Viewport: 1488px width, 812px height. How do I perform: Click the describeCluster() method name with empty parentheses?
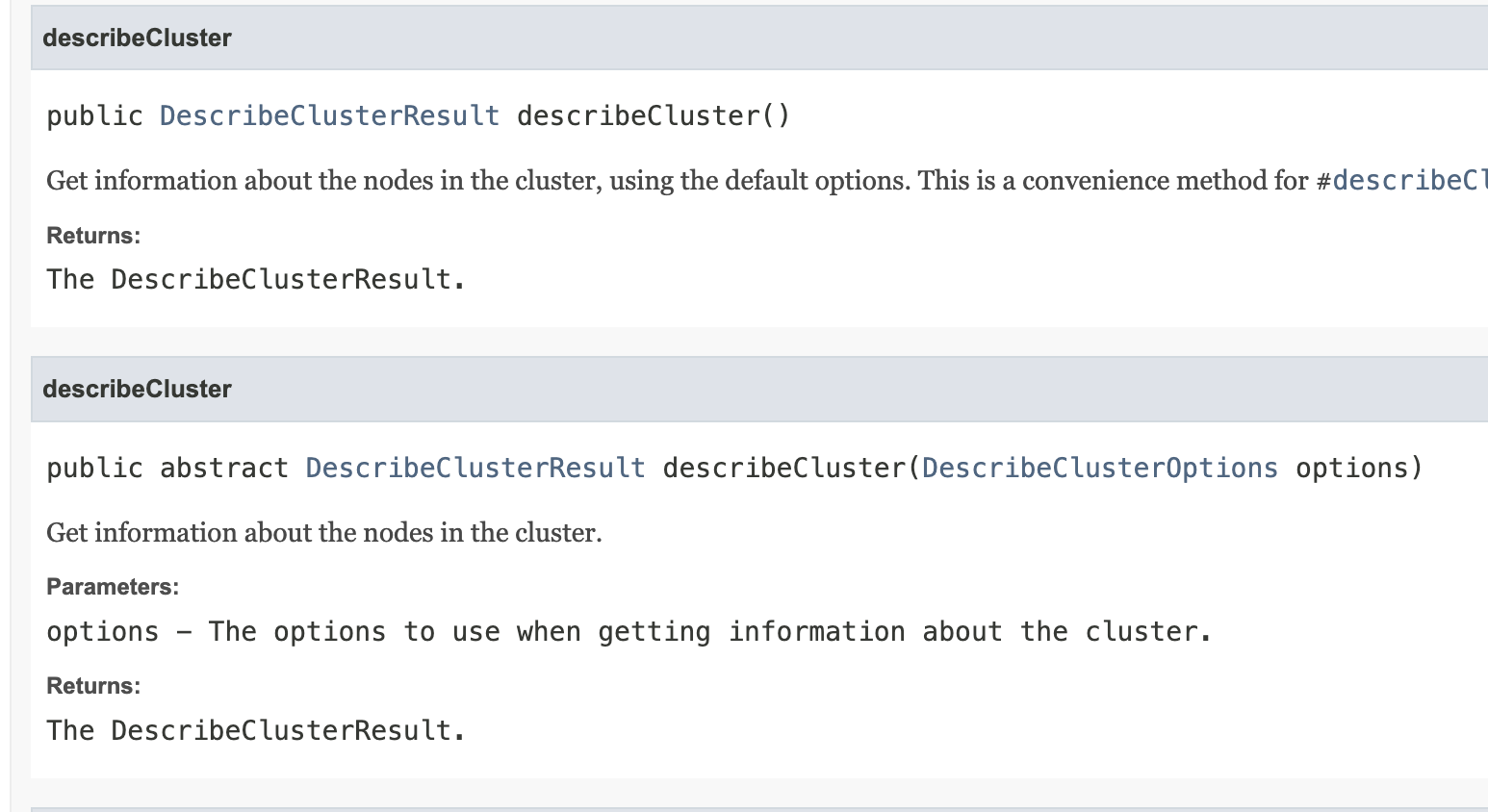point(654,116)
